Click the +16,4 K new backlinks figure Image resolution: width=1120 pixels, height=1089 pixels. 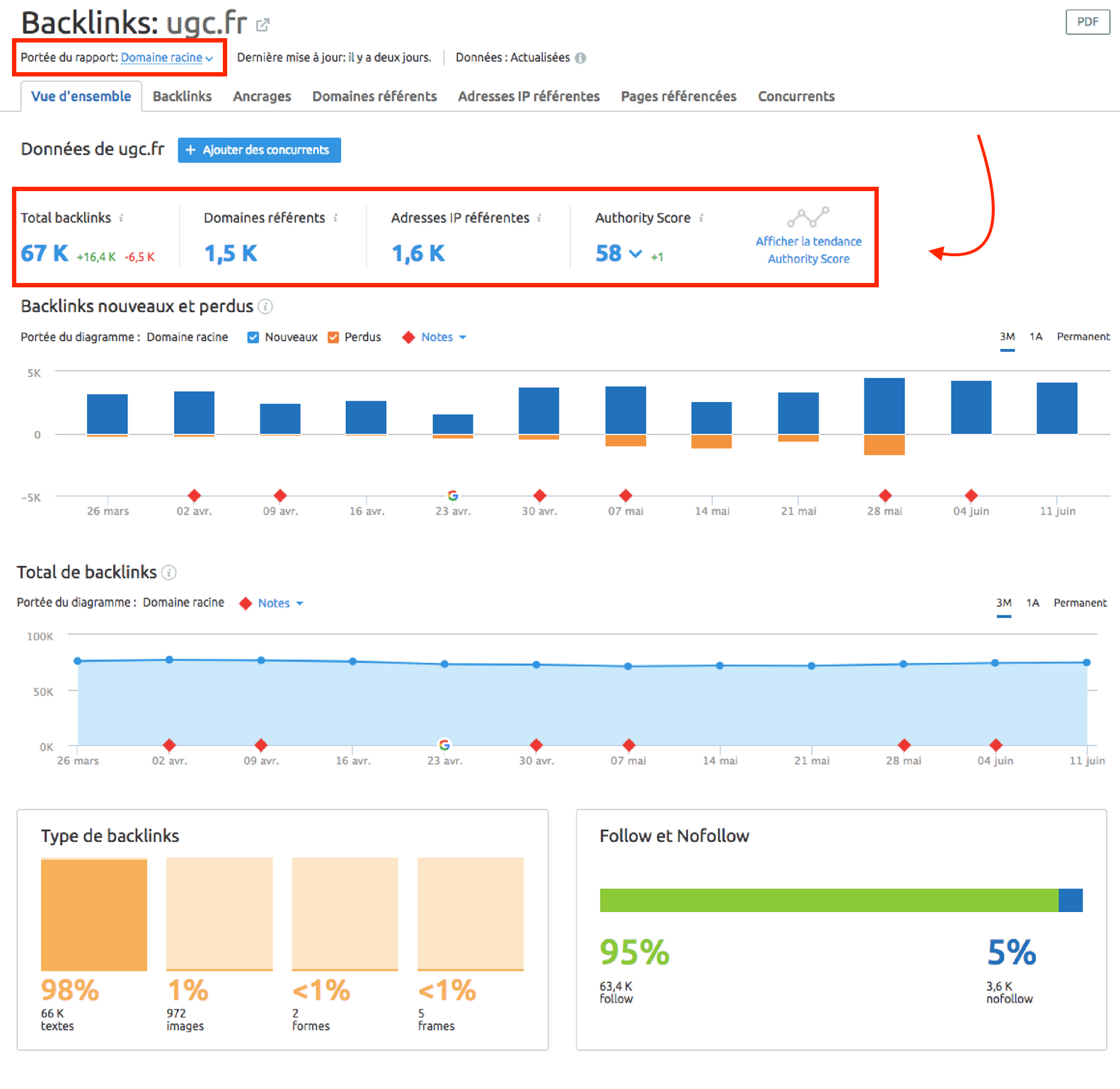pyautogui.click(x=96, y=257)
